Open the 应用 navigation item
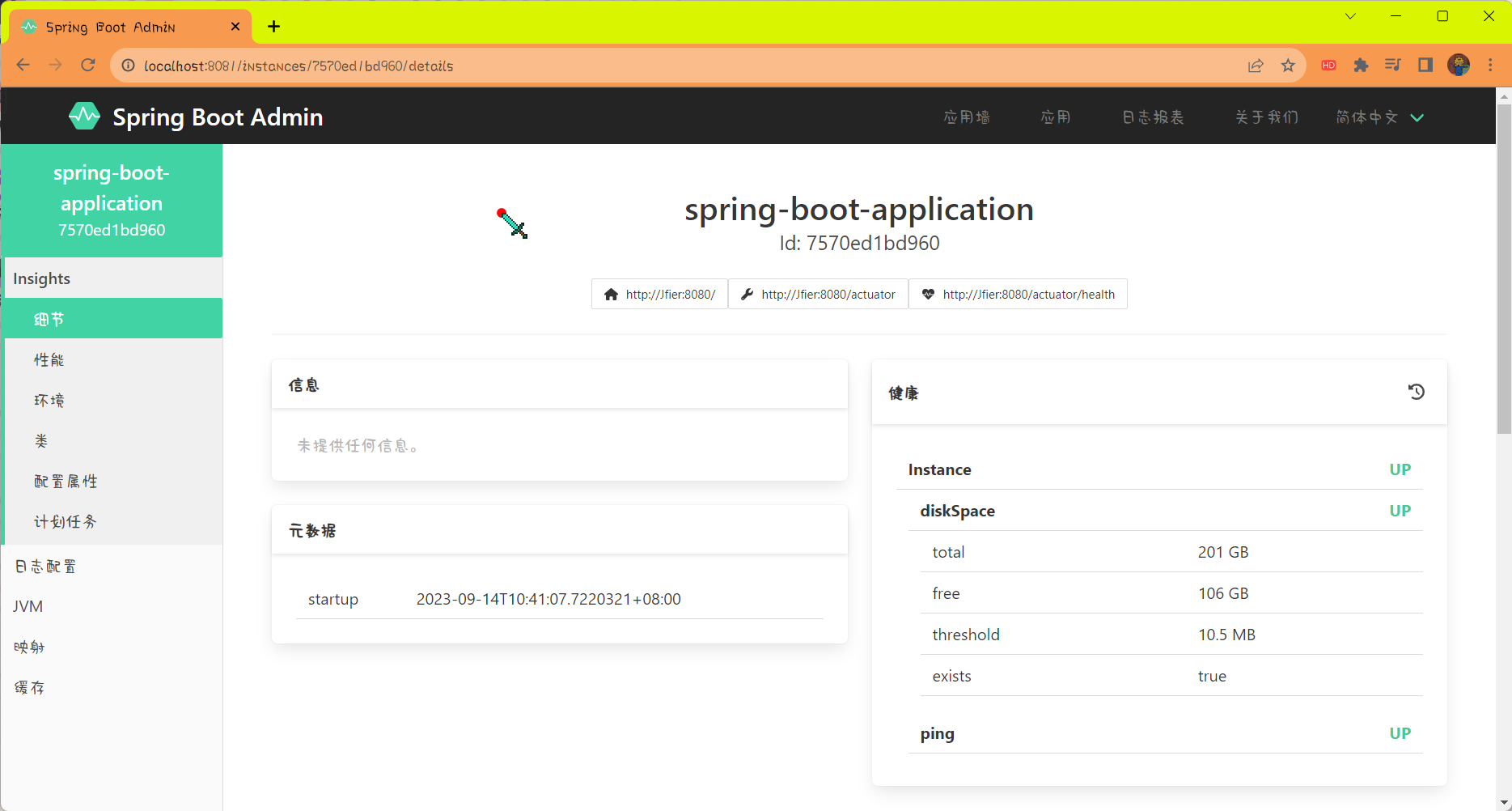 point(1055,117)
